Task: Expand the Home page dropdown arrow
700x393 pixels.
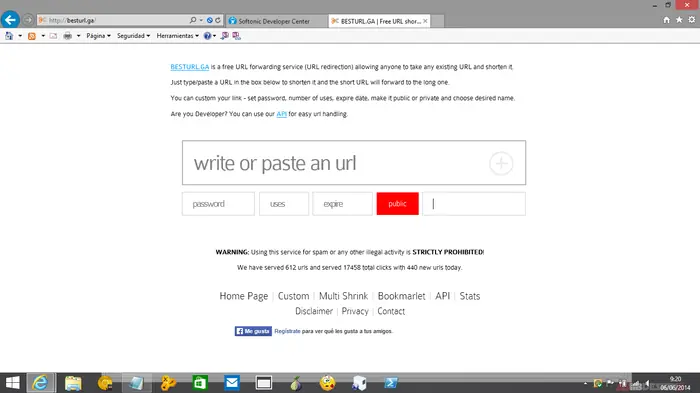Action: pos(20,36)
